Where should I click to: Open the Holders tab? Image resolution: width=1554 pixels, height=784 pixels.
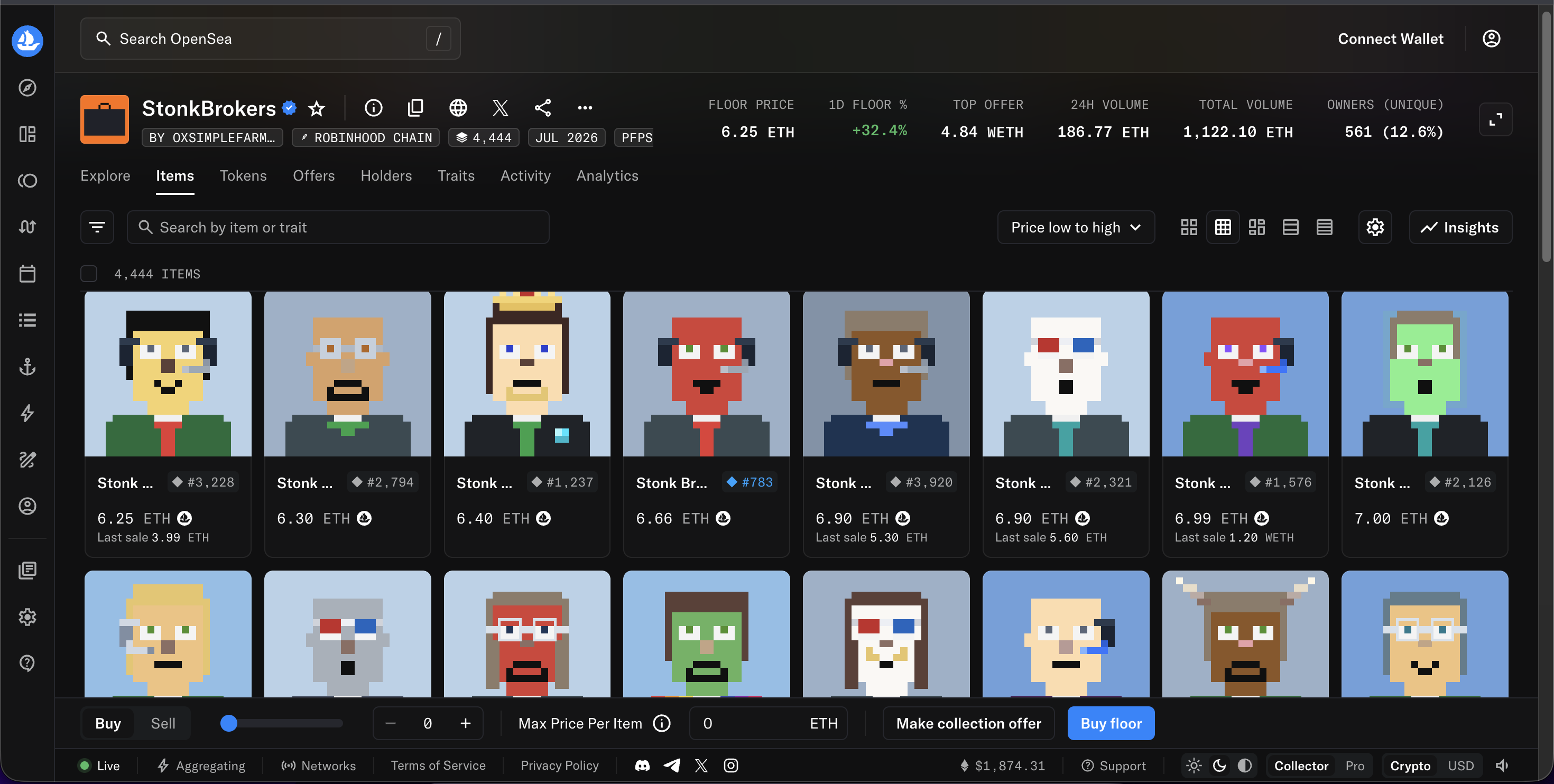pyautogui.click(x=386, y=175)
